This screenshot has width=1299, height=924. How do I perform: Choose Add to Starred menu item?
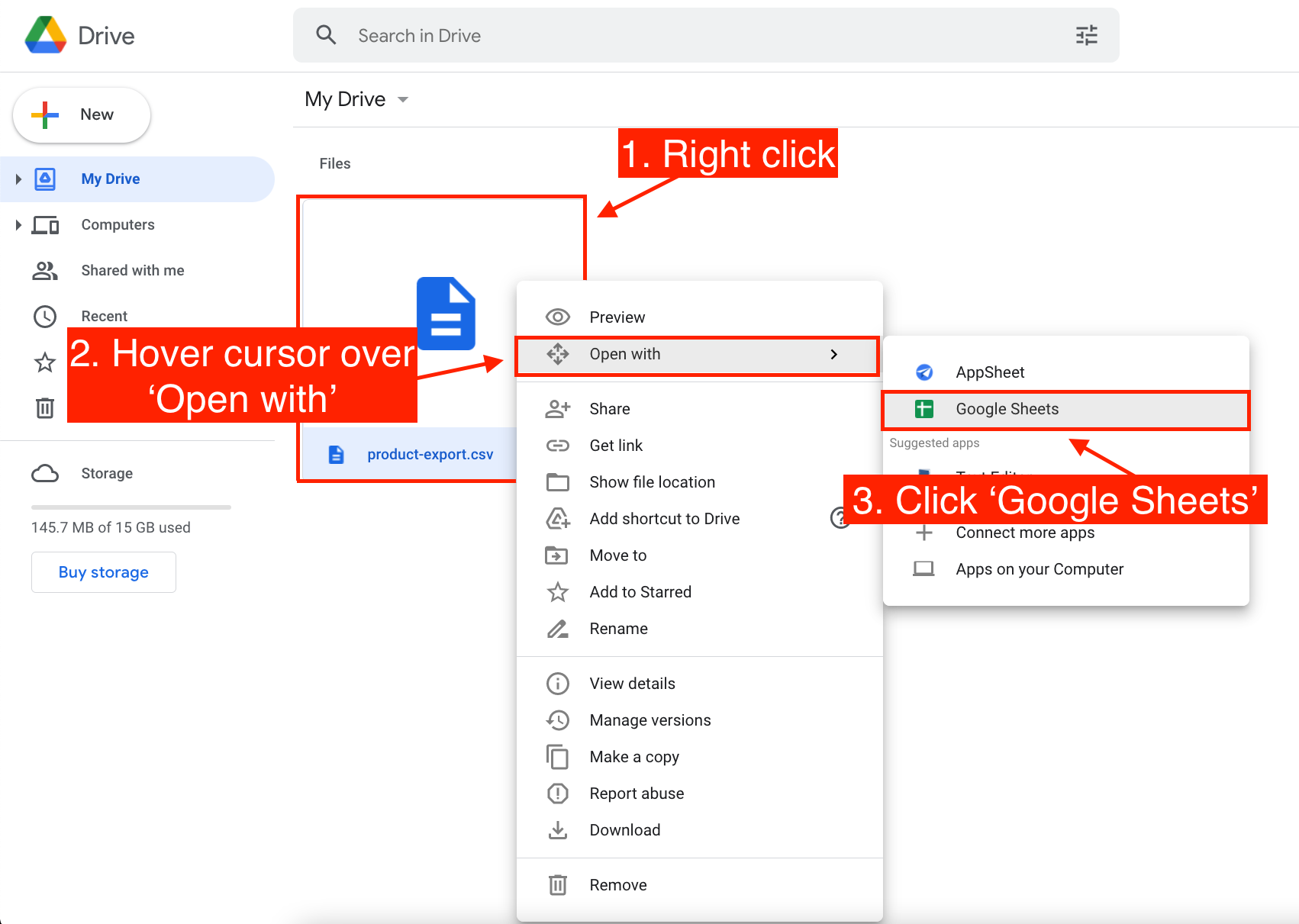(699, 592)
